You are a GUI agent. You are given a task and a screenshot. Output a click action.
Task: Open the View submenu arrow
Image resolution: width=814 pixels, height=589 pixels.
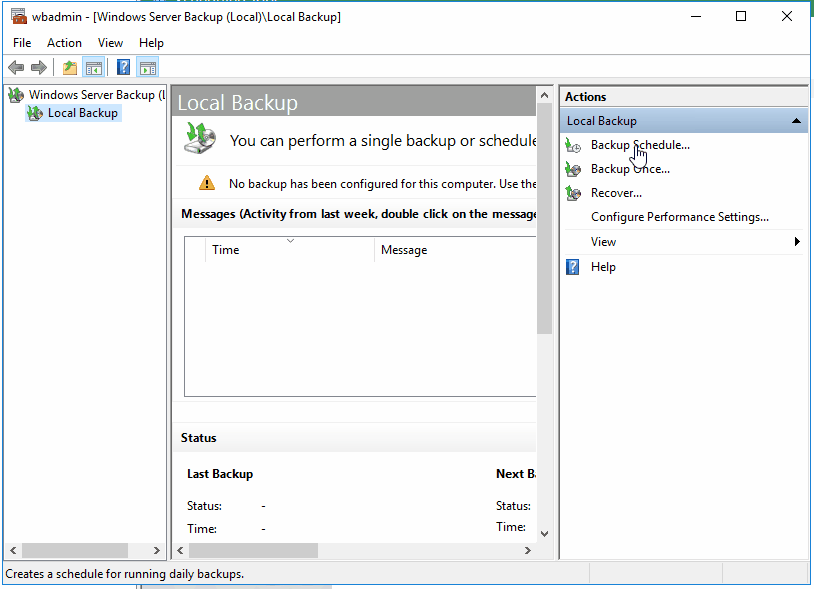pos(797,241)
